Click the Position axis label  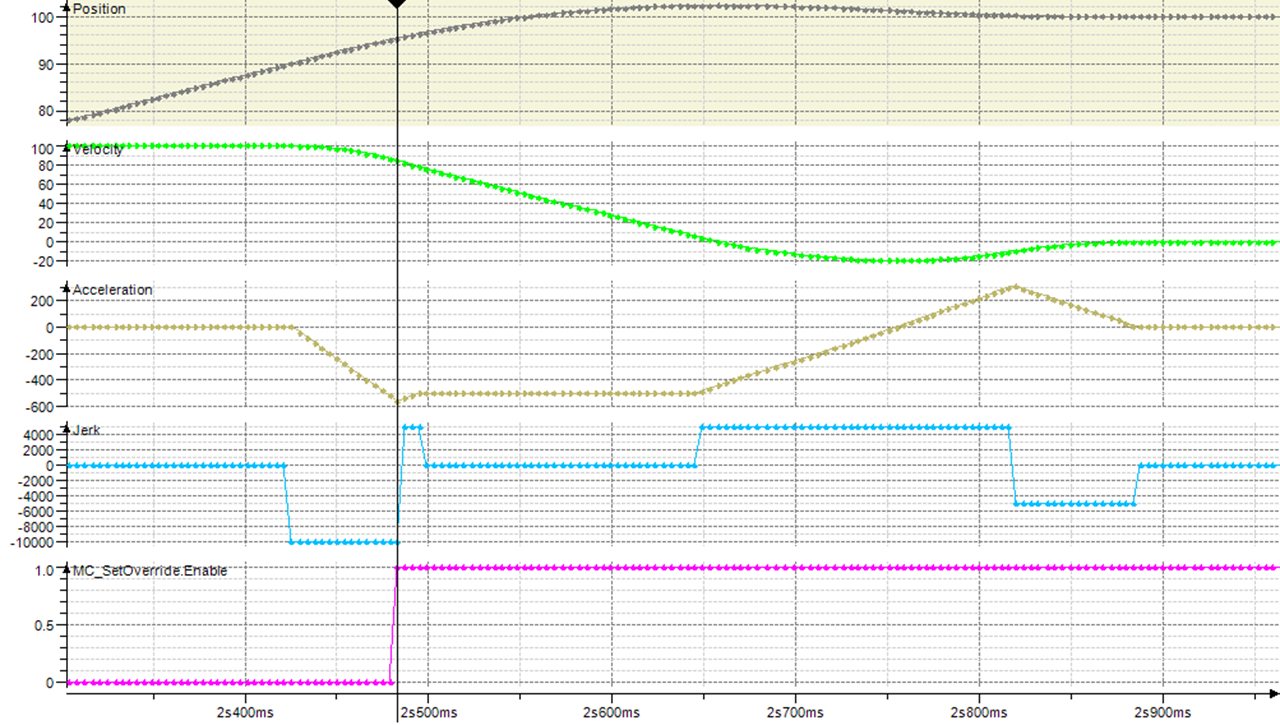point(98,8)
